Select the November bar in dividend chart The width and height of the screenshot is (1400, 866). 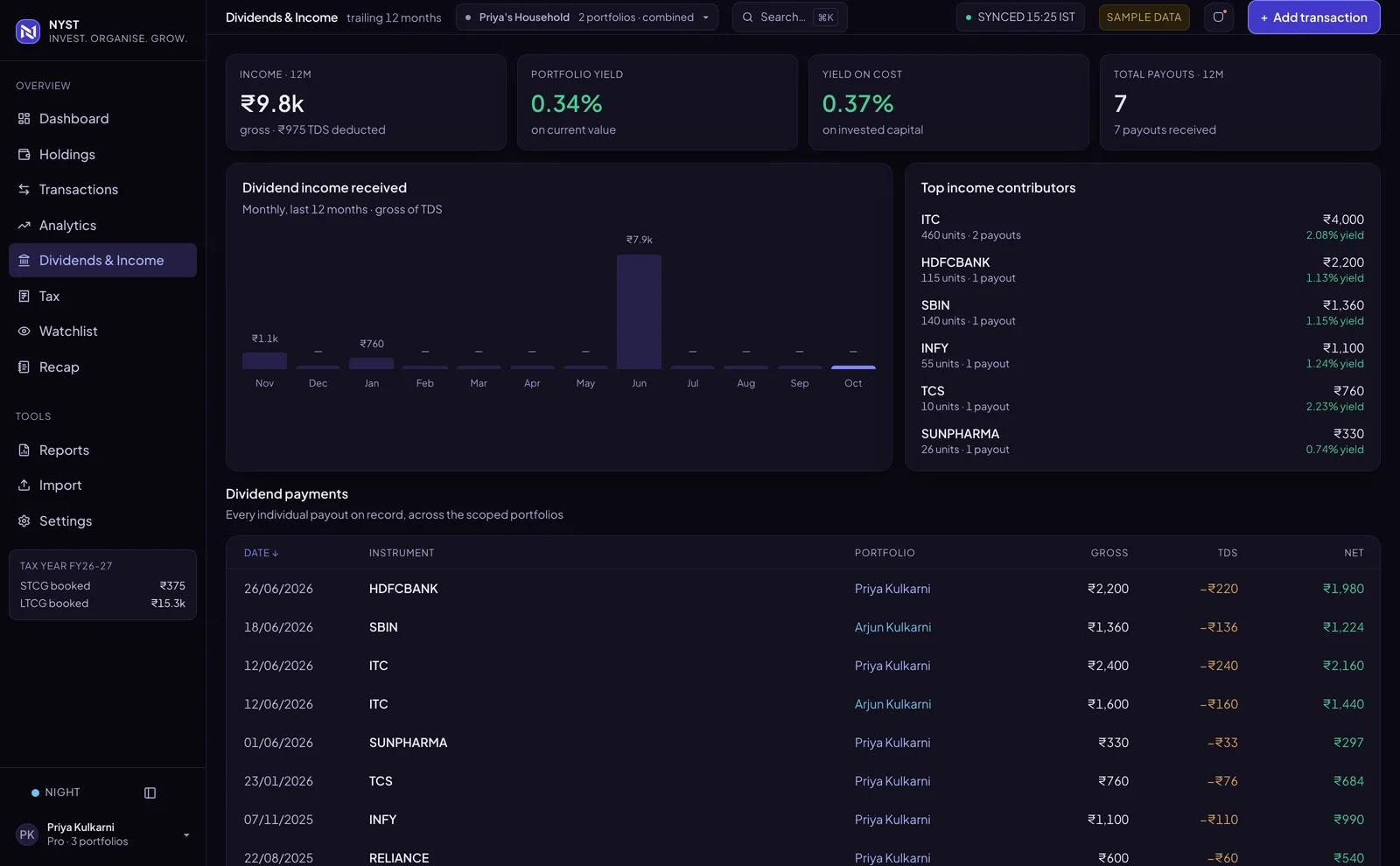(x=264, y=360)
